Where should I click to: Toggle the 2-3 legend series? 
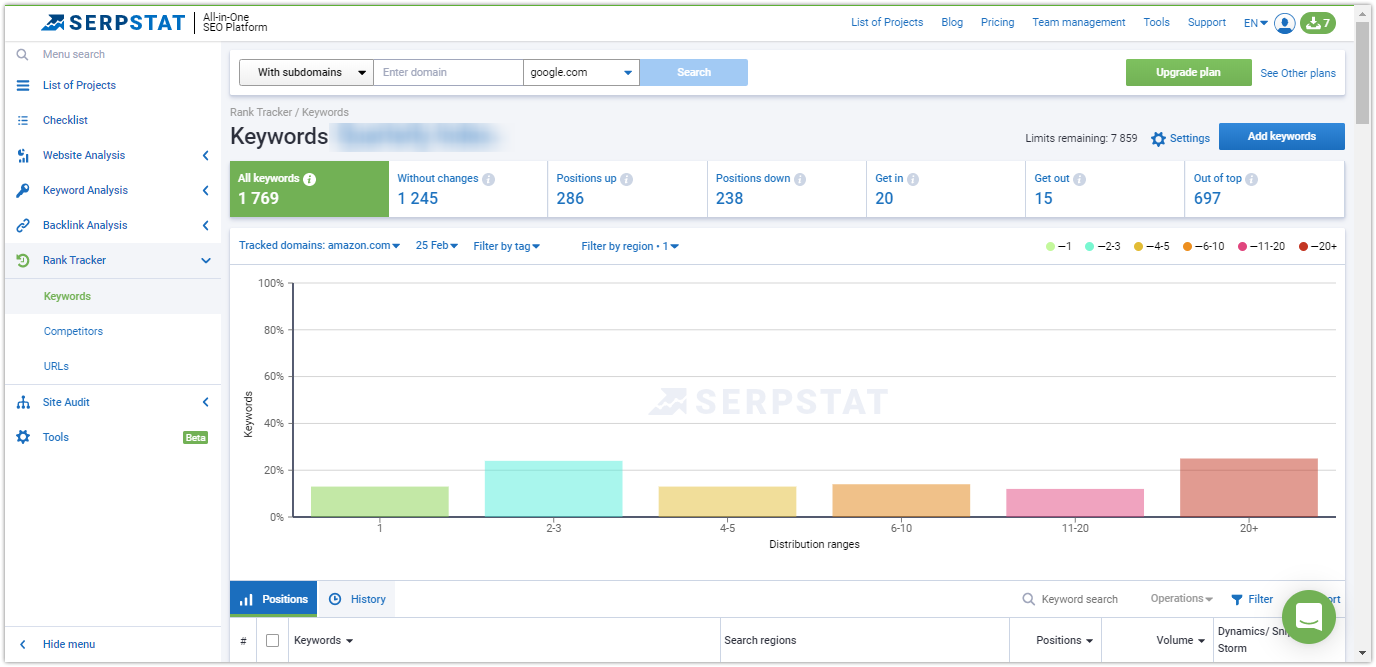(x=1103, y=246)
